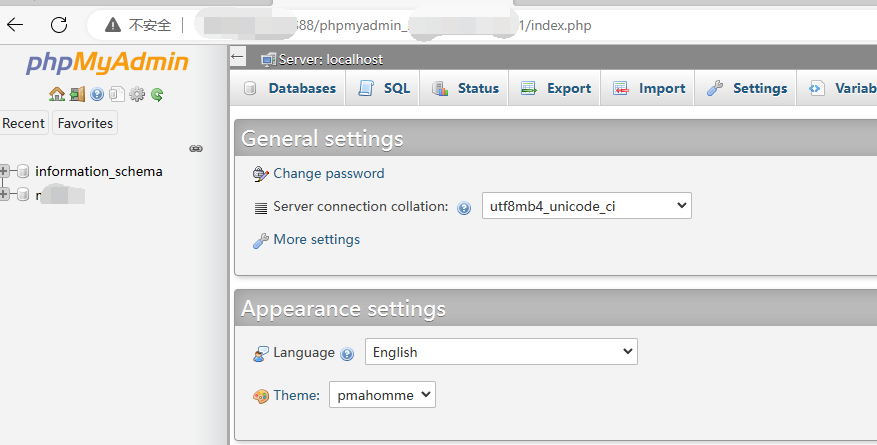This screenshot has height=445, width=877.
Task: Open the server connection collation dropdown
Action: [586, 206]
